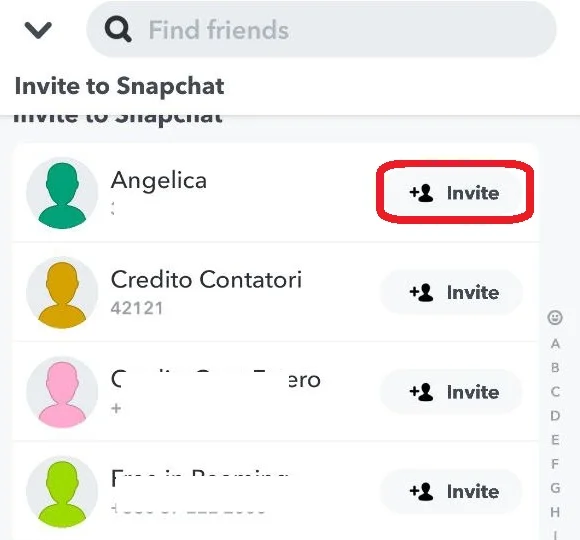Tap the pink contact avatar
This screenshot has width=580, height=540.
pos(62,392)
